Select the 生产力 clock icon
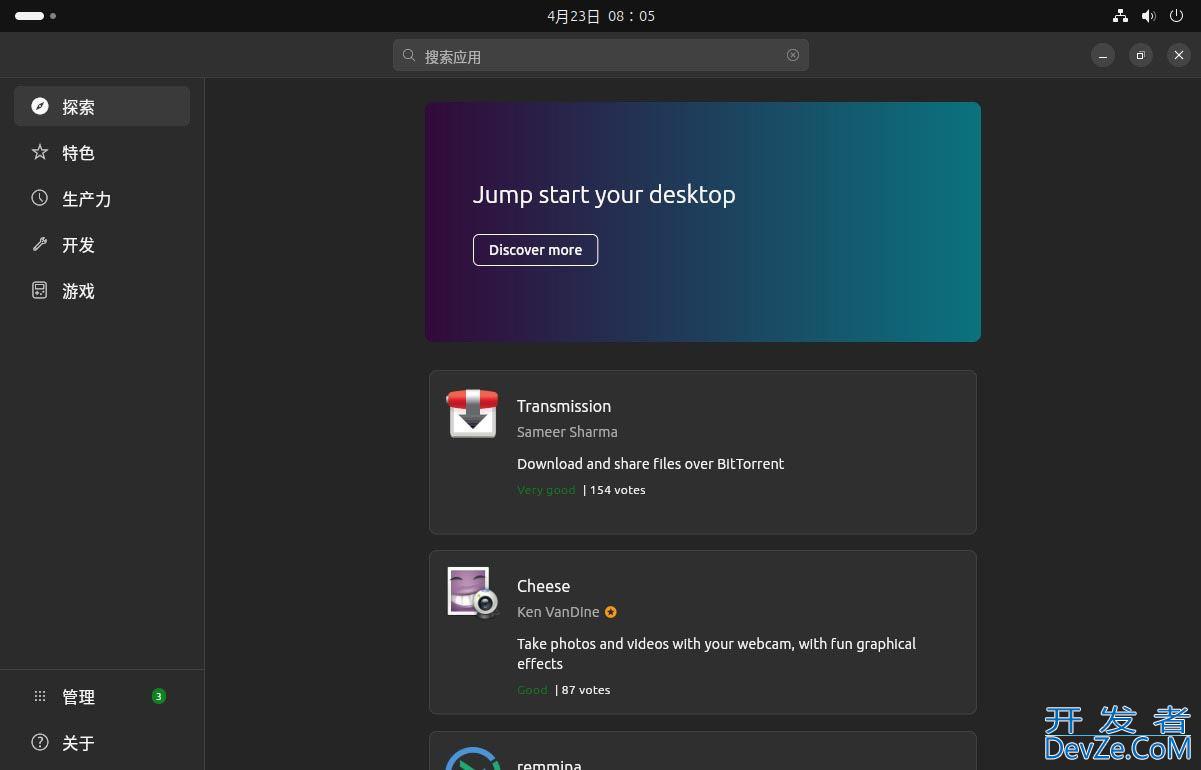Screen dimensions: 1201x770 point(40,198)
